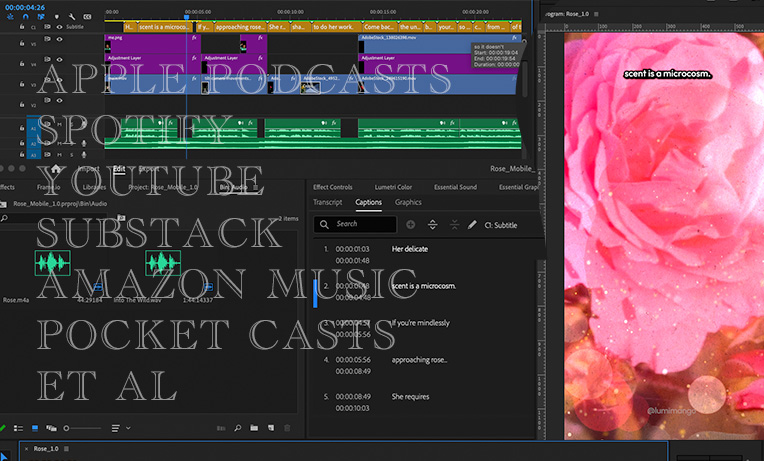764x461 pixels.
Task: Open the sort icons dropdown
Action: tap(120, 428)
